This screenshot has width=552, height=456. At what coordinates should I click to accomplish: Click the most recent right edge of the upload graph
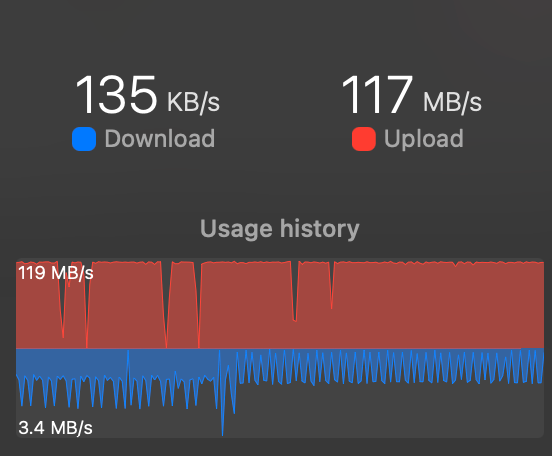tap(541, 305)
